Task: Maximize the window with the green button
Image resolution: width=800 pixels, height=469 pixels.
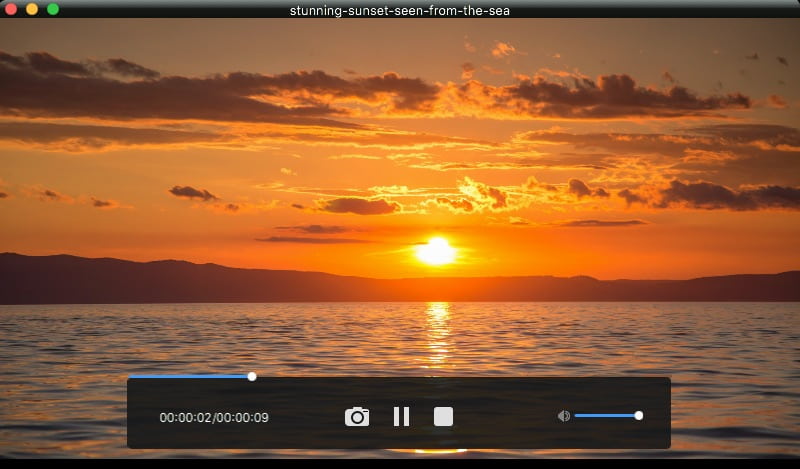Action: pos(53,9)
